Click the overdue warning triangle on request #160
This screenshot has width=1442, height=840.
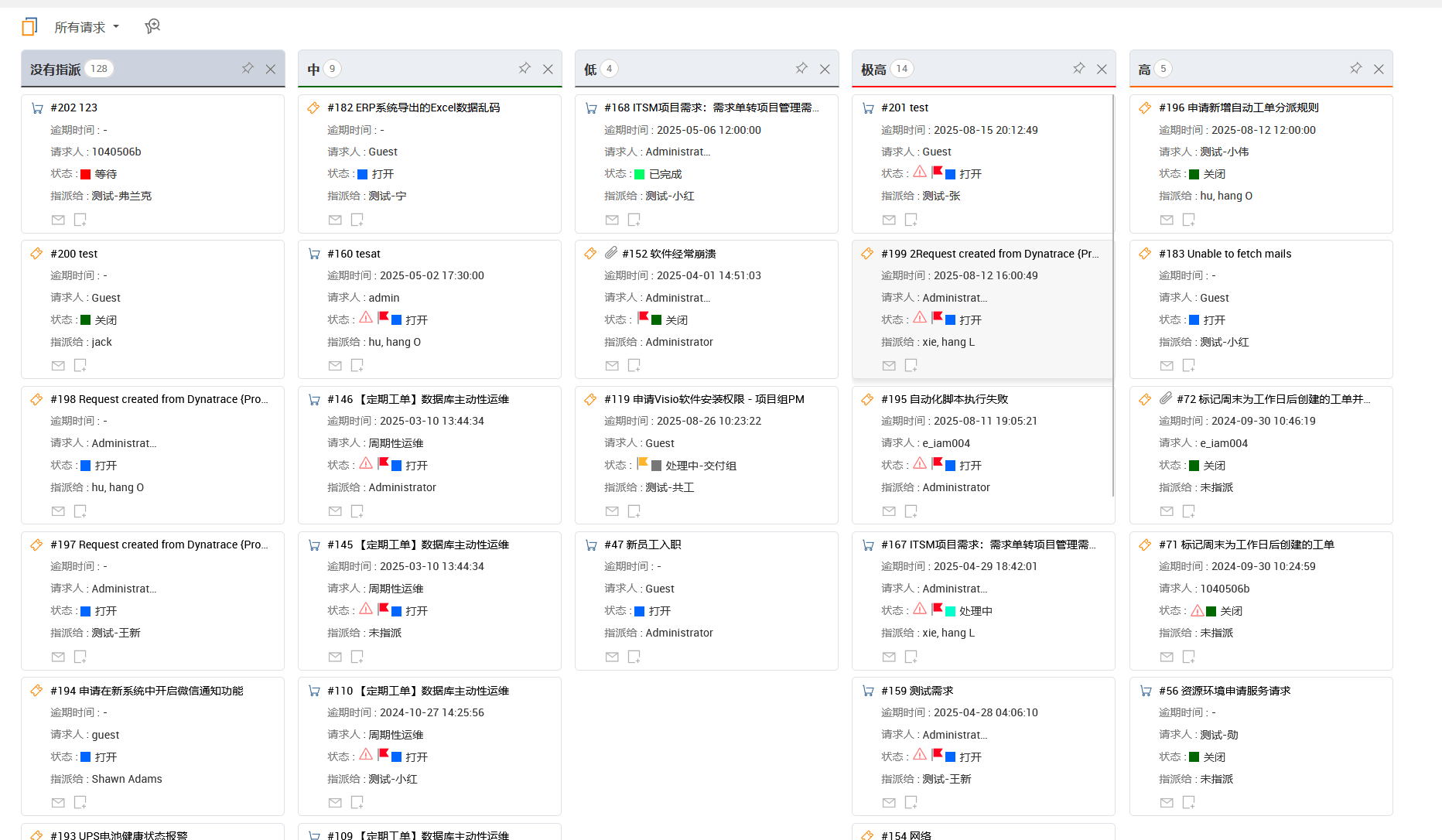[366, 318]
